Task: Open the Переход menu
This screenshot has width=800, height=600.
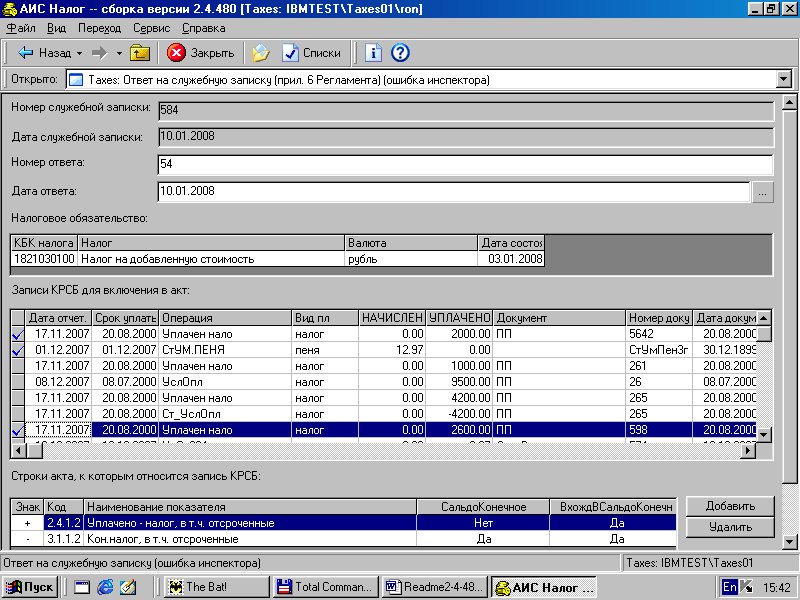Action: tap(99, 29)
